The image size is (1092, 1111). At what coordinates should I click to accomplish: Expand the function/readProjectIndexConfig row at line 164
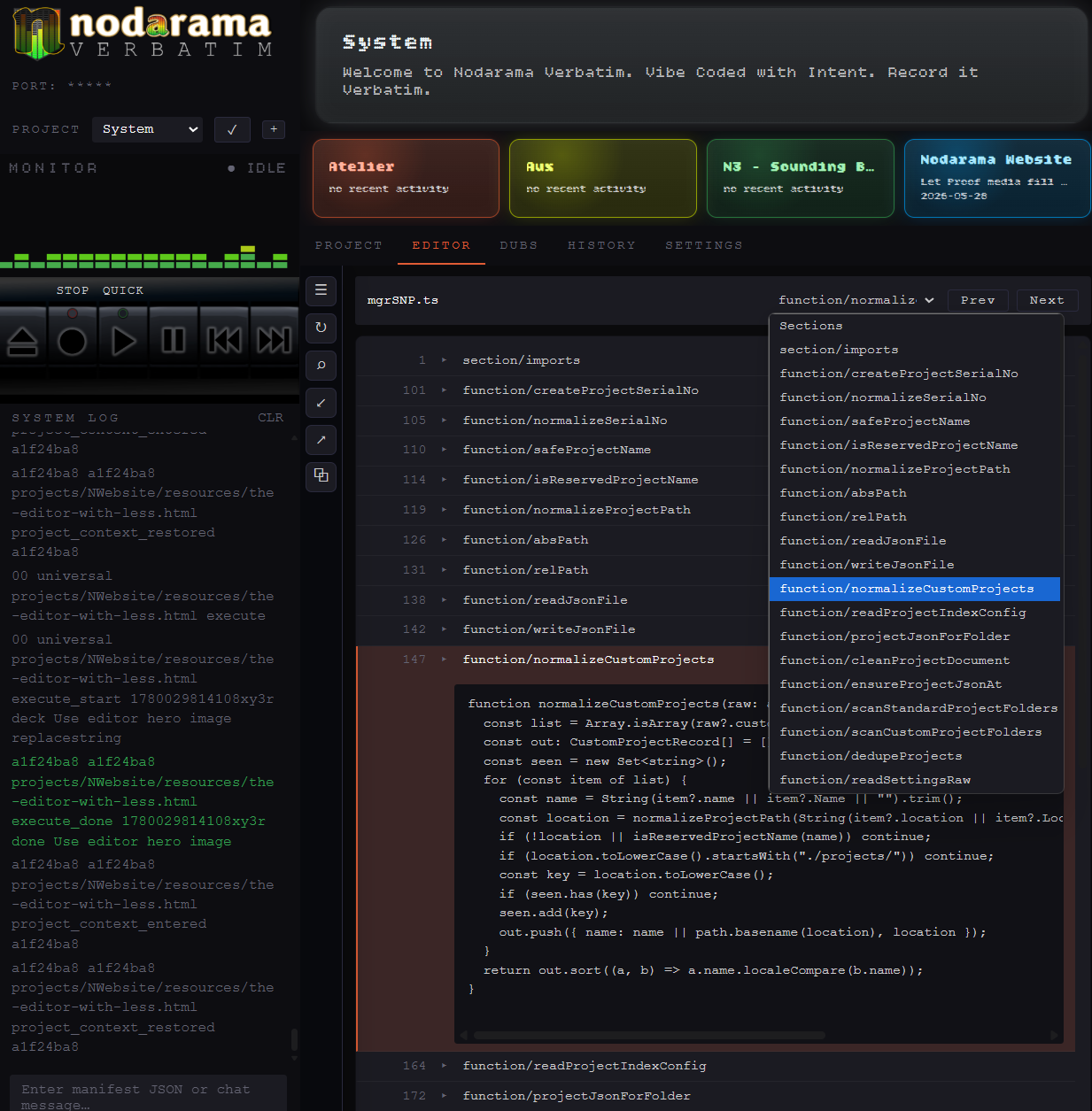pyautogui.click(x=444, y=1066)
